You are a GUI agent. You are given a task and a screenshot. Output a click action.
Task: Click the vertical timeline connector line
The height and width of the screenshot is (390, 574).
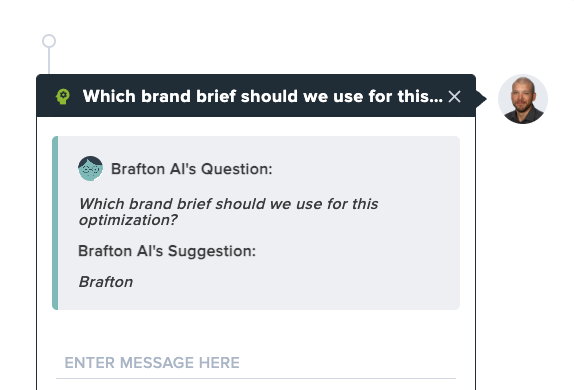(49, 61)
